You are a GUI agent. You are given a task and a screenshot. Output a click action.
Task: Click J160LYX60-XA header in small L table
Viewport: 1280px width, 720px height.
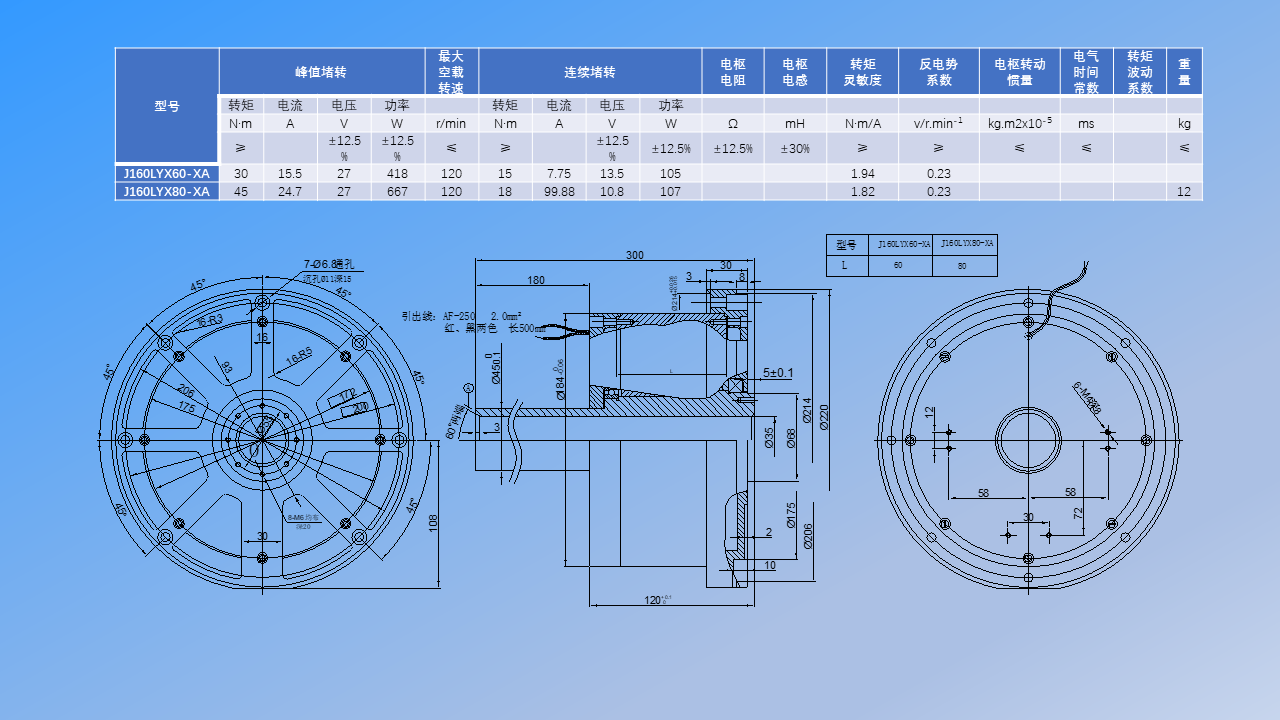pyautogui.click(x=903, y=243)
